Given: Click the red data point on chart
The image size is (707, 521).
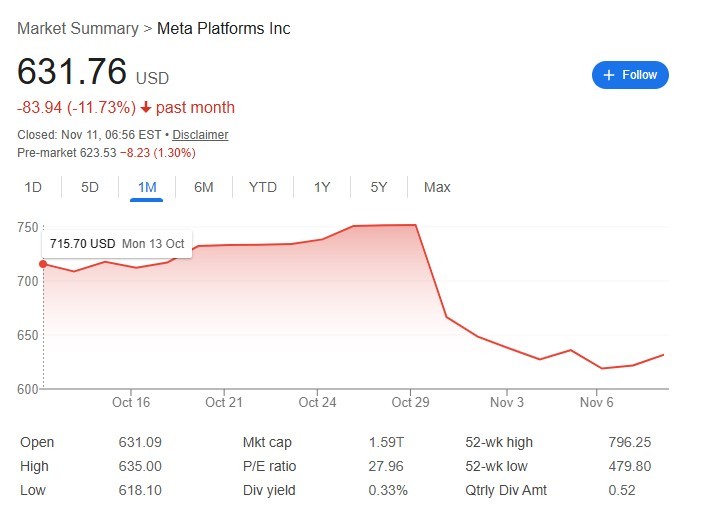Looking at the screenshot, I should pos(42,264).
